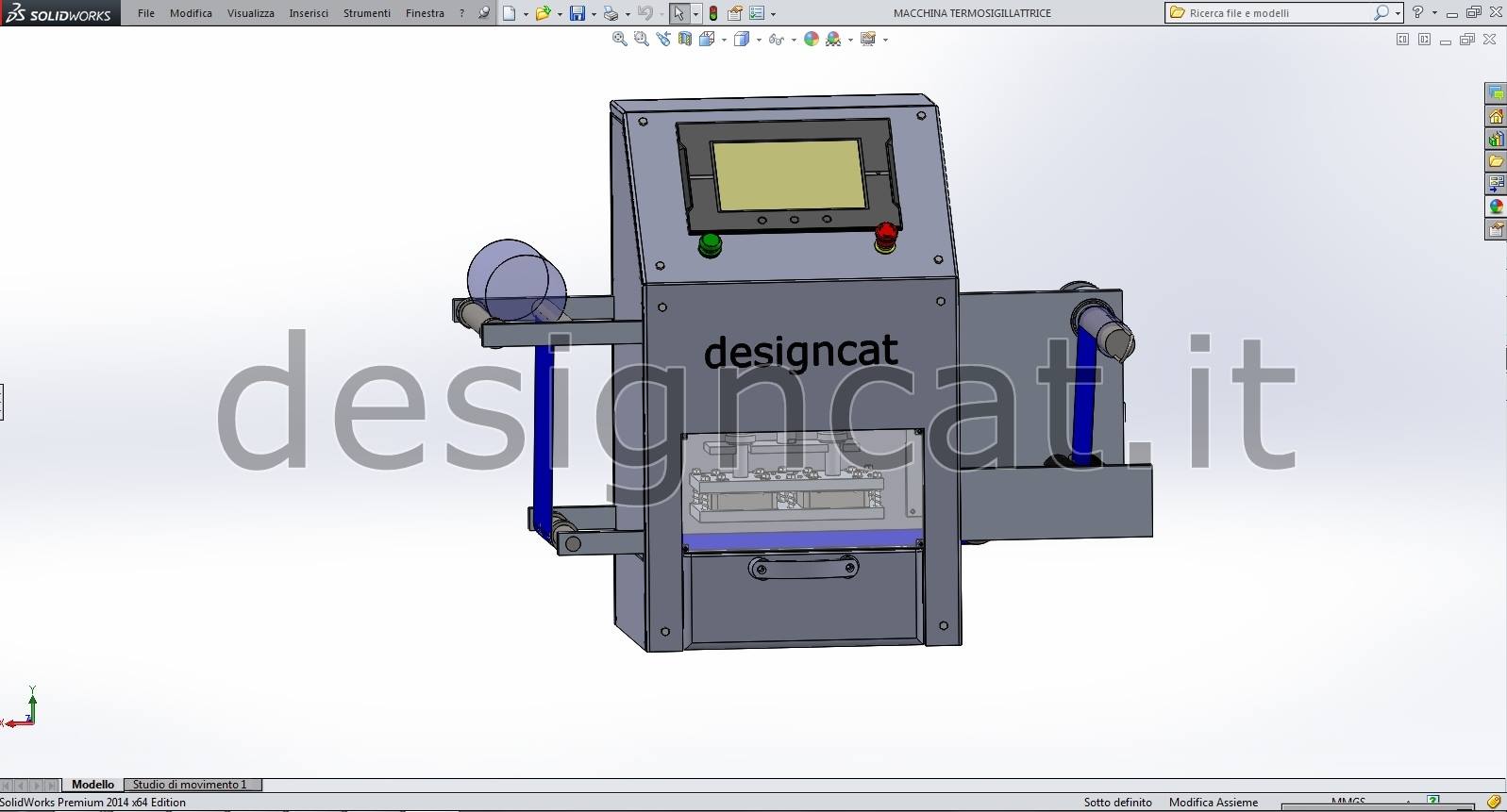Viewport: 1507px width, 812px height.
Task: Switch to Studio di movimento 1 tab
Action: [190, 785]
